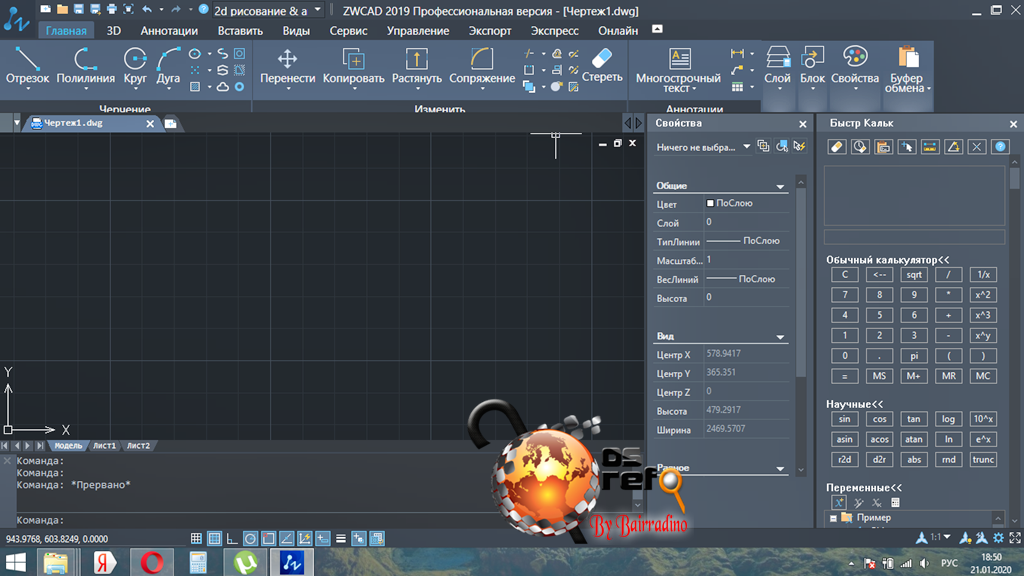Open the Сервис ribbon tab
Image resolution: width=1024 pixels, height=576 pixels.
[348, 31]
